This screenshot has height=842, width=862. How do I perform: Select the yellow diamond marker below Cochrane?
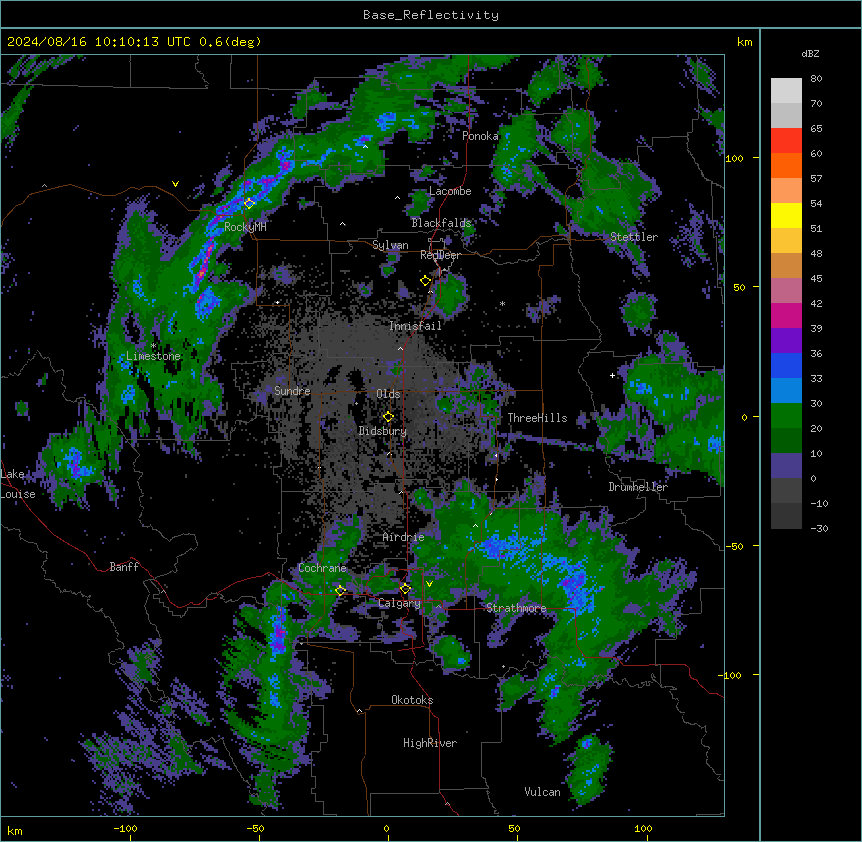[x=340, y=591]
